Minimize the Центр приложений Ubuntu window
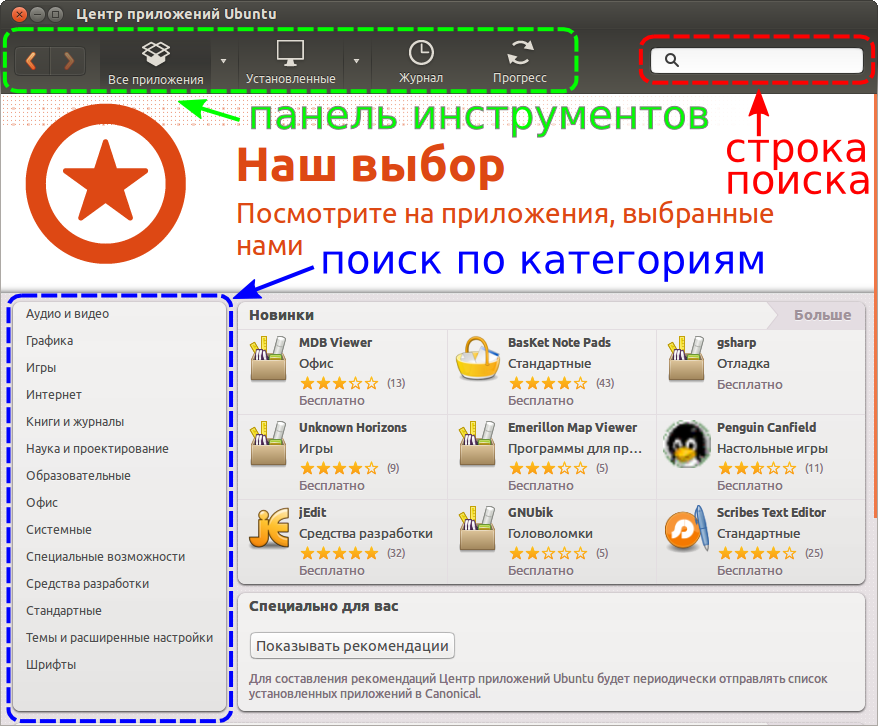Viewport: 878px width, 726px height. [x=37, y=14]
